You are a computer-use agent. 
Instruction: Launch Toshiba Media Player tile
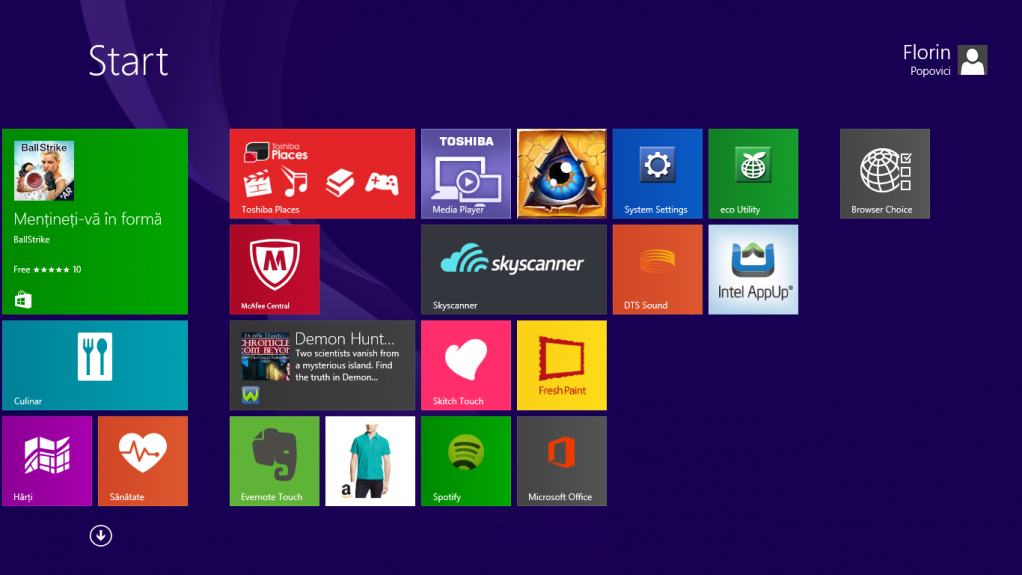(466, 173)
